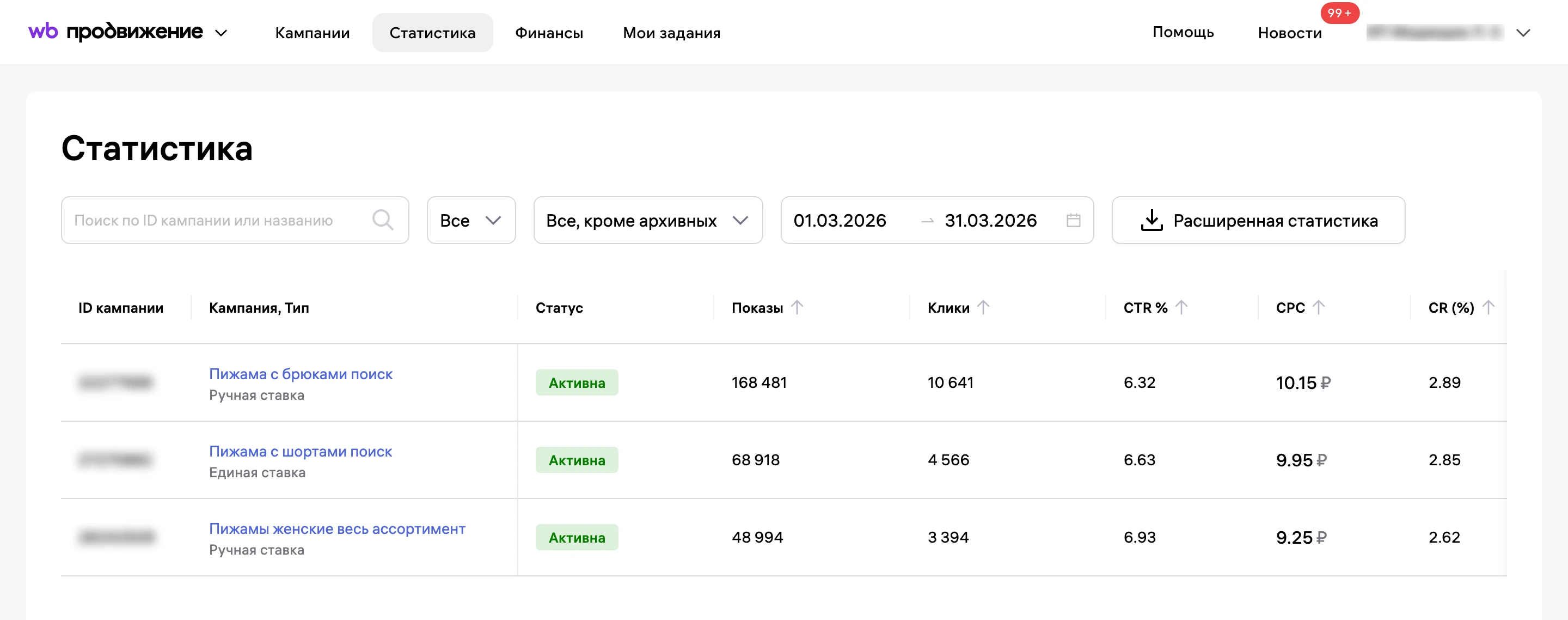Open campaign Пижама с шортами поиск
Image resolution: width=1568 pixels, height=620 pixels.
coord(300,451)
